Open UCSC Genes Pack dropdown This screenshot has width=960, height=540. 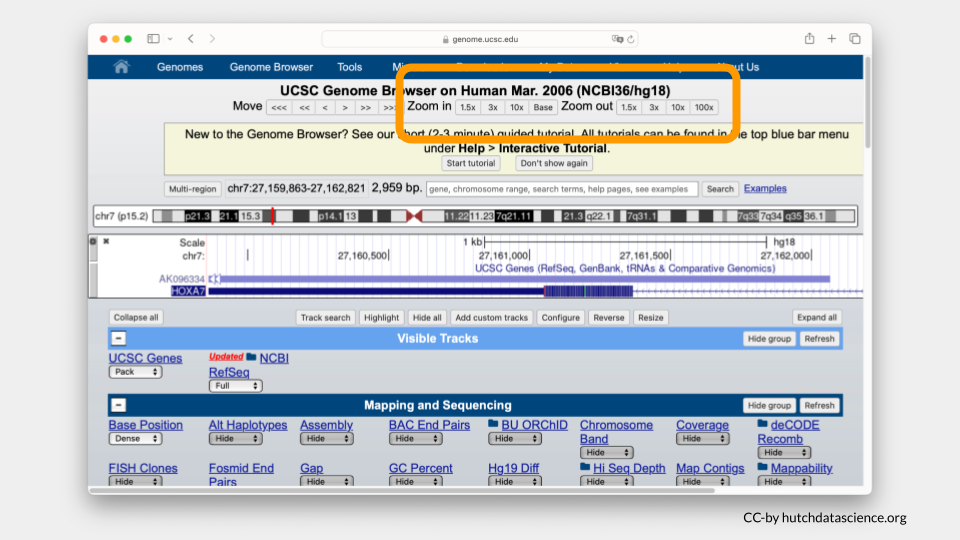[135, 372]
